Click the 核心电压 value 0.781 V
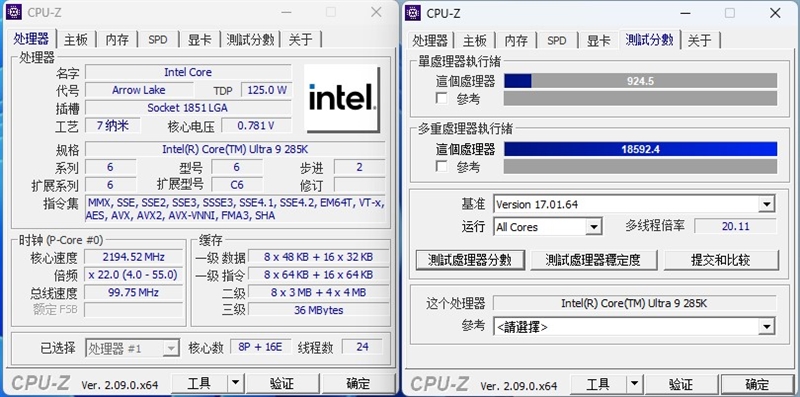 pyautogui.click(x=256, y=126)
